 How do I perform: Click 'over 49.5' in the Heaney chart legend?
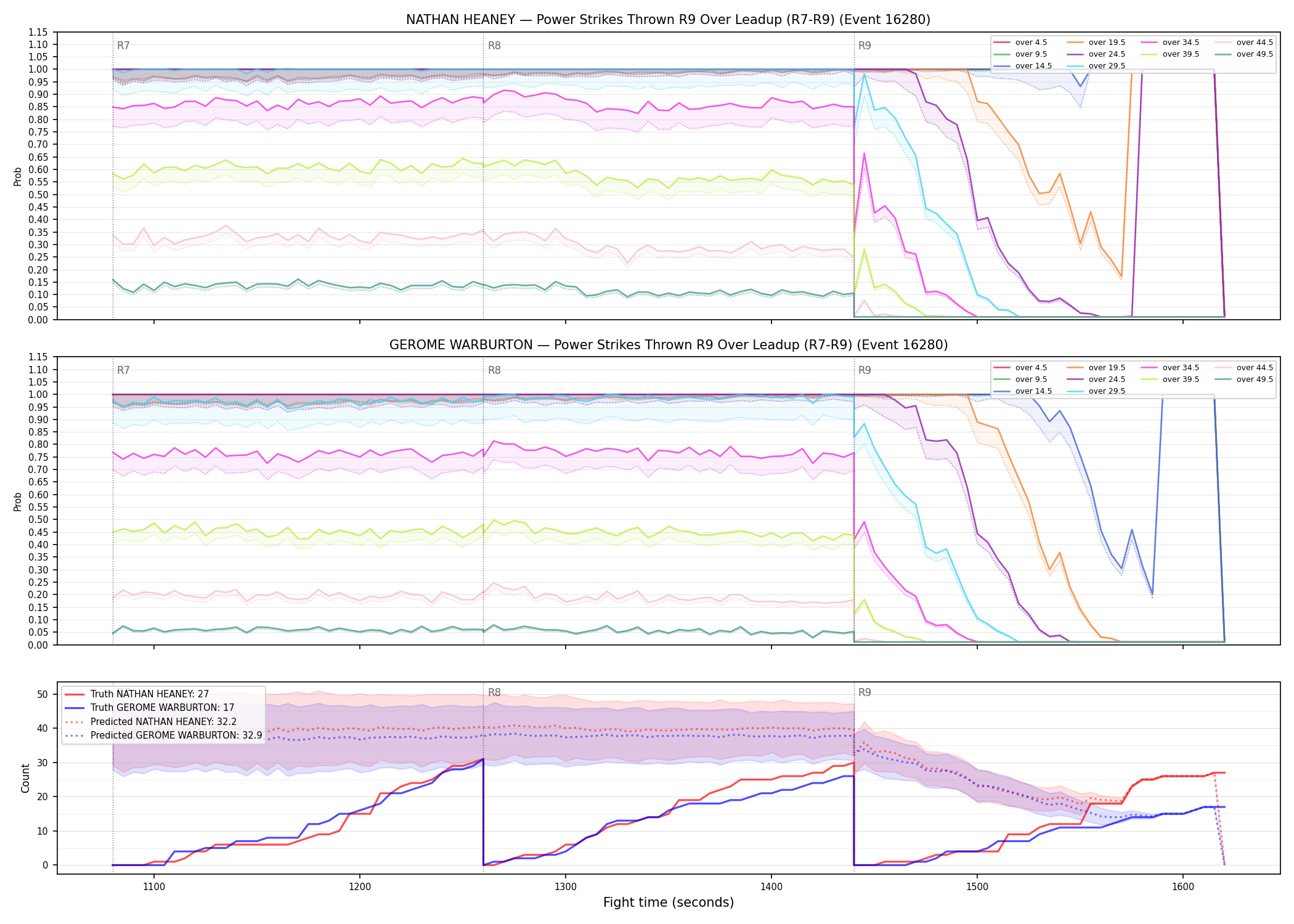click(1255, 54)
